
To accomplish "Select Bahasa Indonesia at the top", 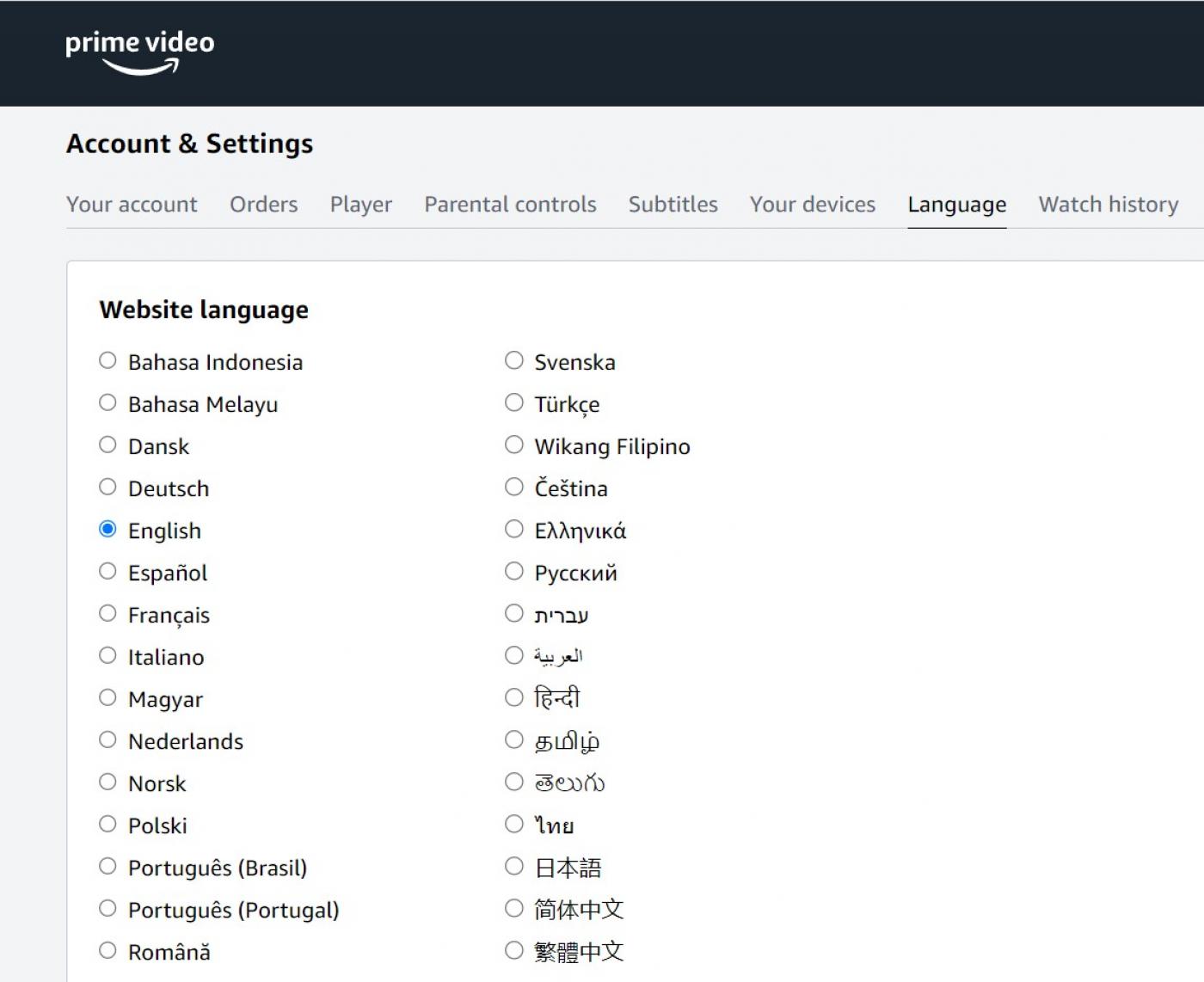I will (107, 360).
